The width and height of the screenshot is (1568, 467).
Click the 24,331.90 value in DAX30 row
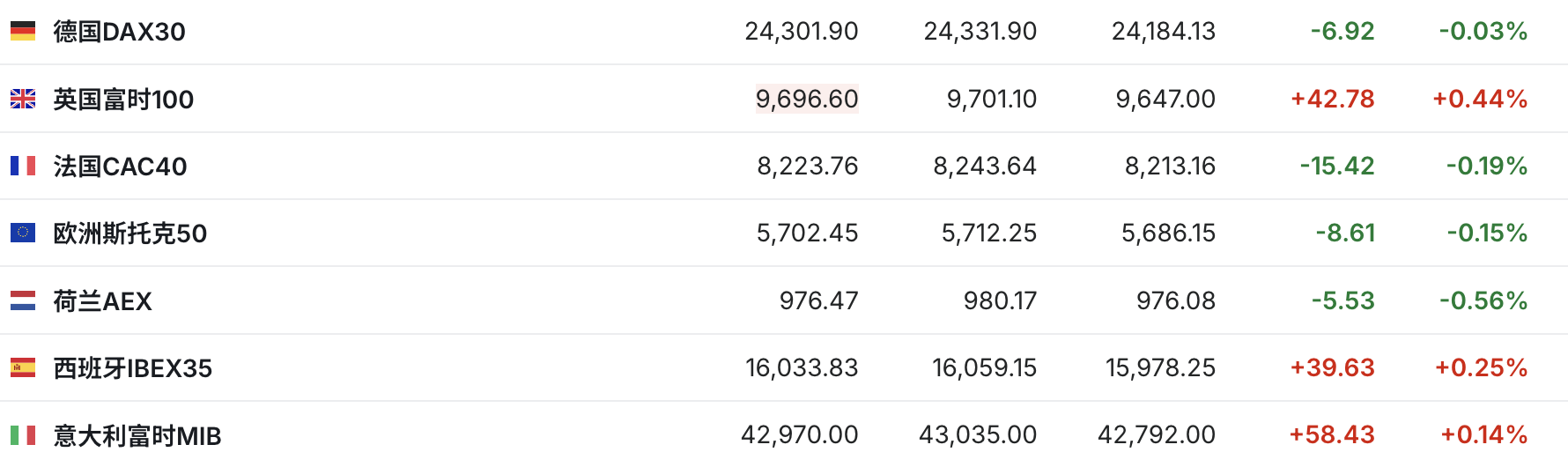coord(980,32)
